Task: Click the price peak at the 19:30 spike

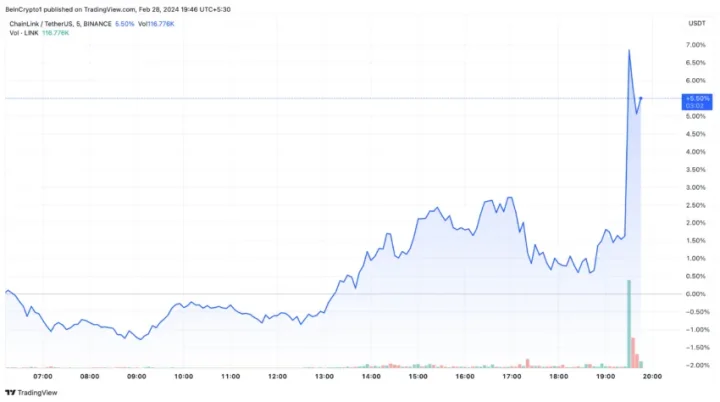Action: [x=629, y=50]
